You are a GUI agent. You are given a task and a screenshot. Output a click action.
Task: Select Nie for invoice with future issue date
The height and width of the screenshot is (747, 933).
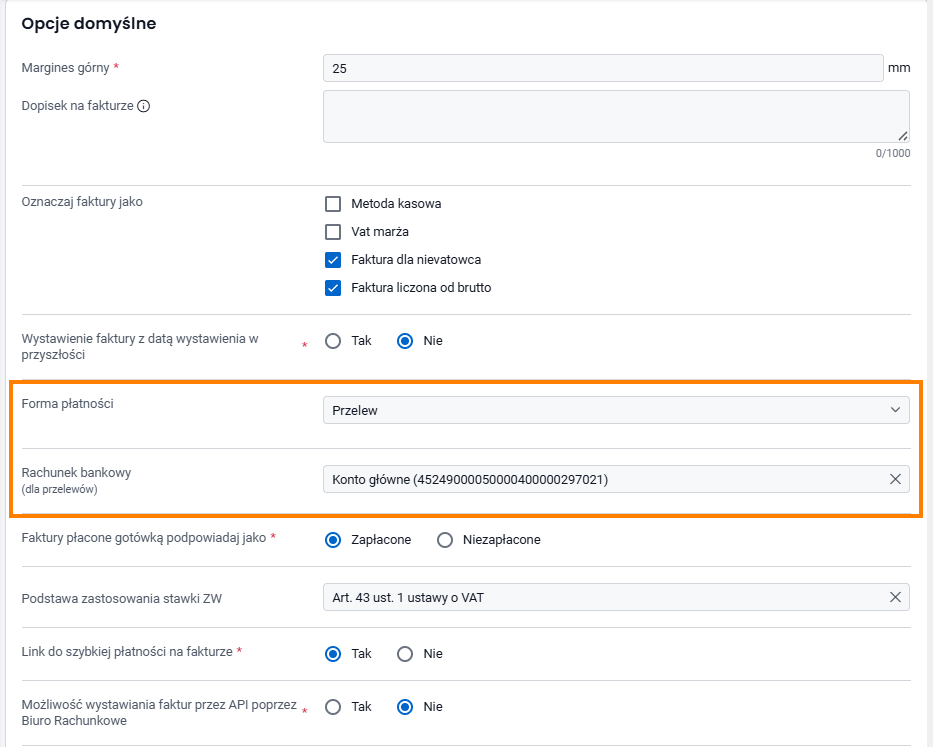coord(405,341)
